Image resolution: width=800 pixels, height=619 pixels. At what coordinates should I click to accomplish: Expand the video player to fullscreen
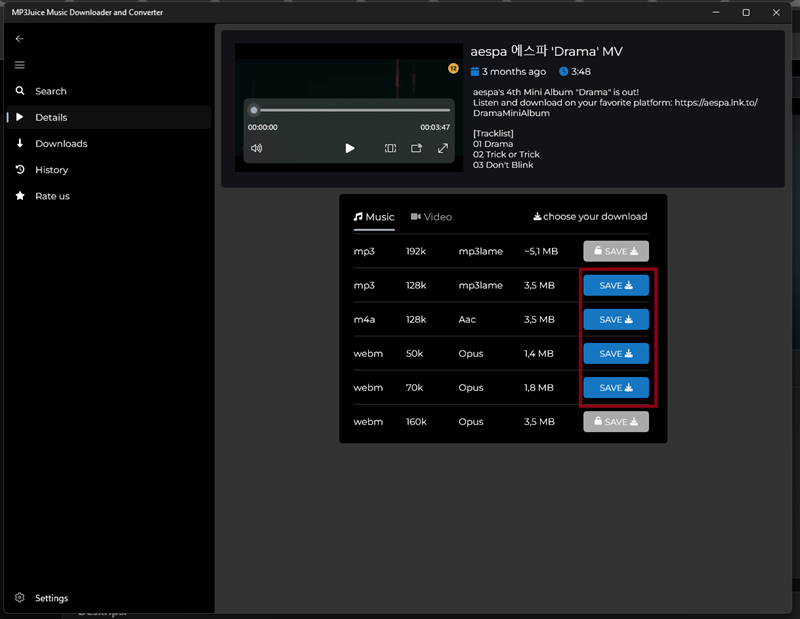(x=443, y=148)
